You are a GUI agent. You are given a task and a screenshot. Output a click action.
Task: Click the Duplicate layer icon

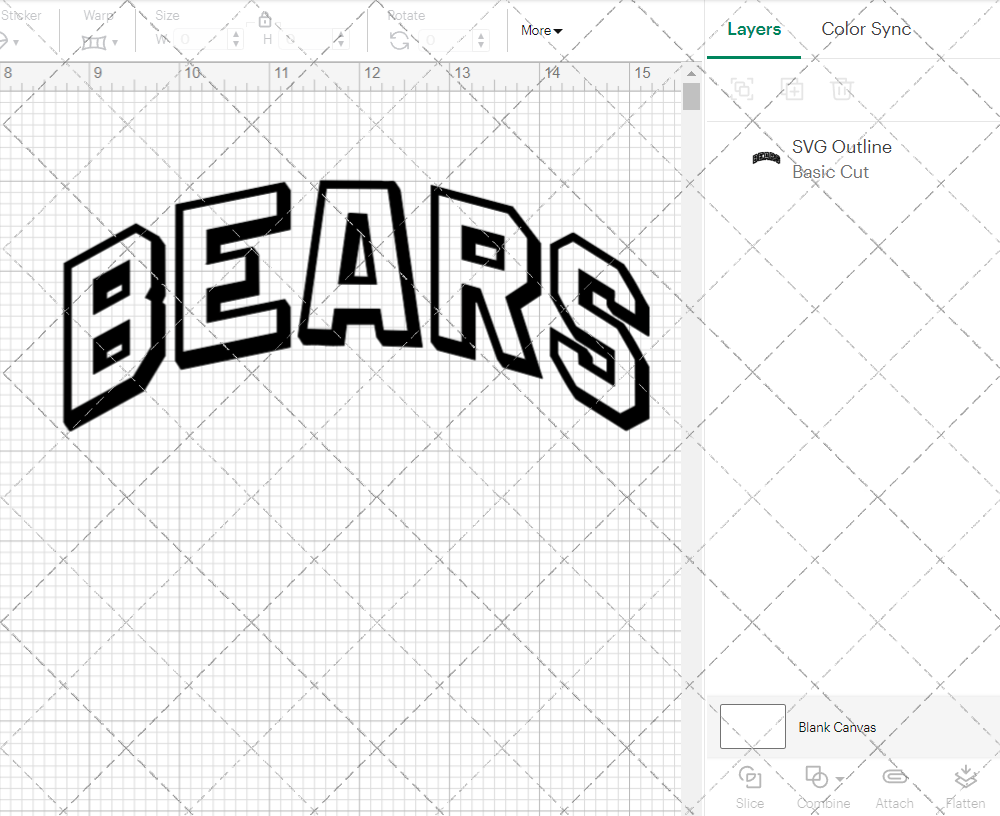point(792,89)
